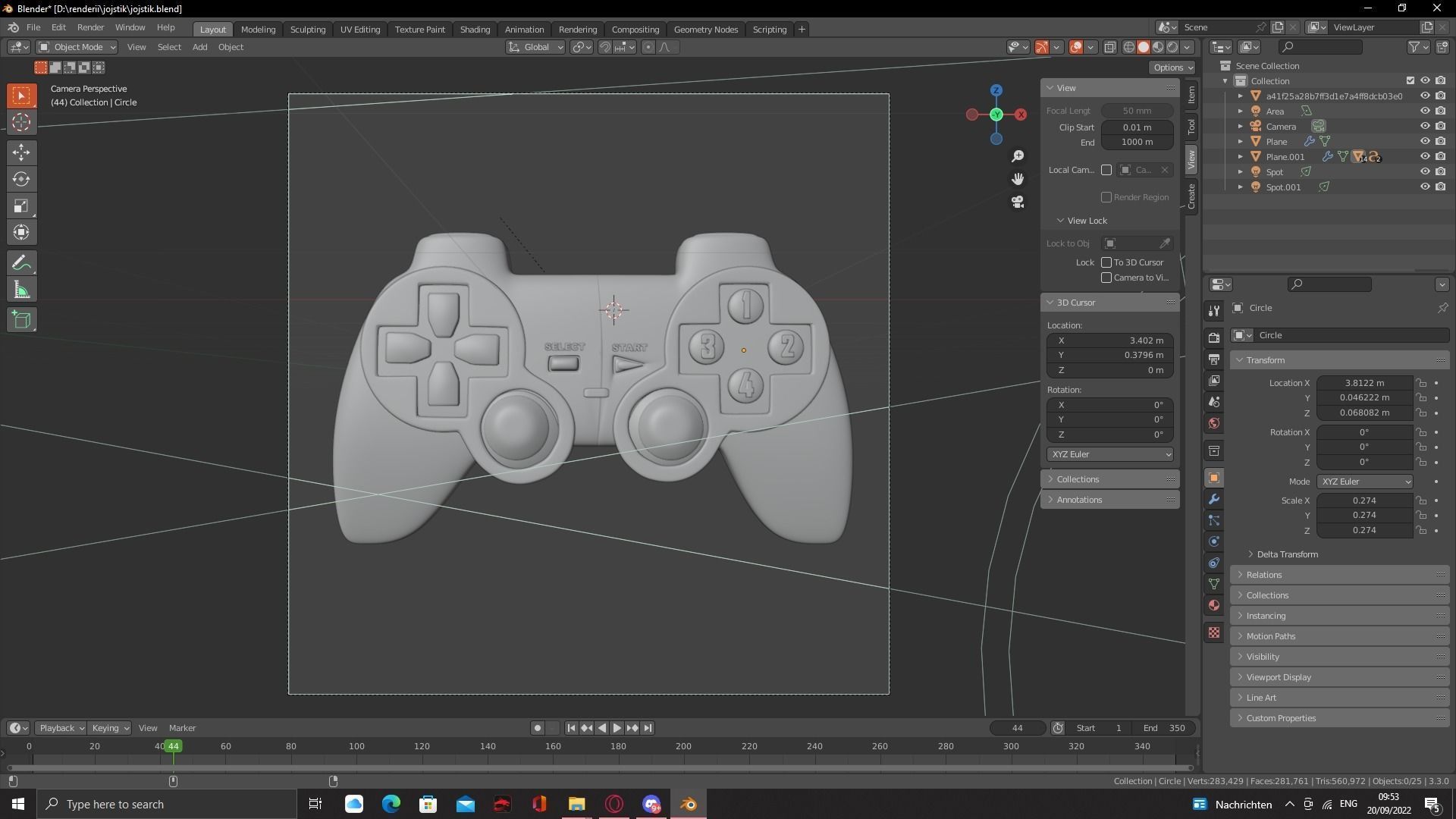Screen dimensions: 1456x819
Task: Enable Camera to View lock checkbox
Action: pyautogui.click(x=1106, y=278)
